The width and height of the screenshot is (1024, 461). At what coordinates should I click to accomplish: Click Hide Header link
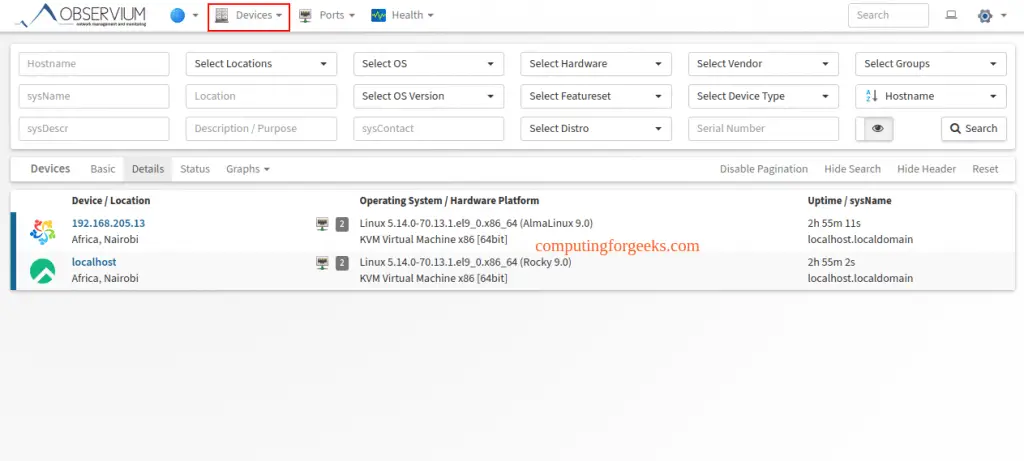point(926,169)
